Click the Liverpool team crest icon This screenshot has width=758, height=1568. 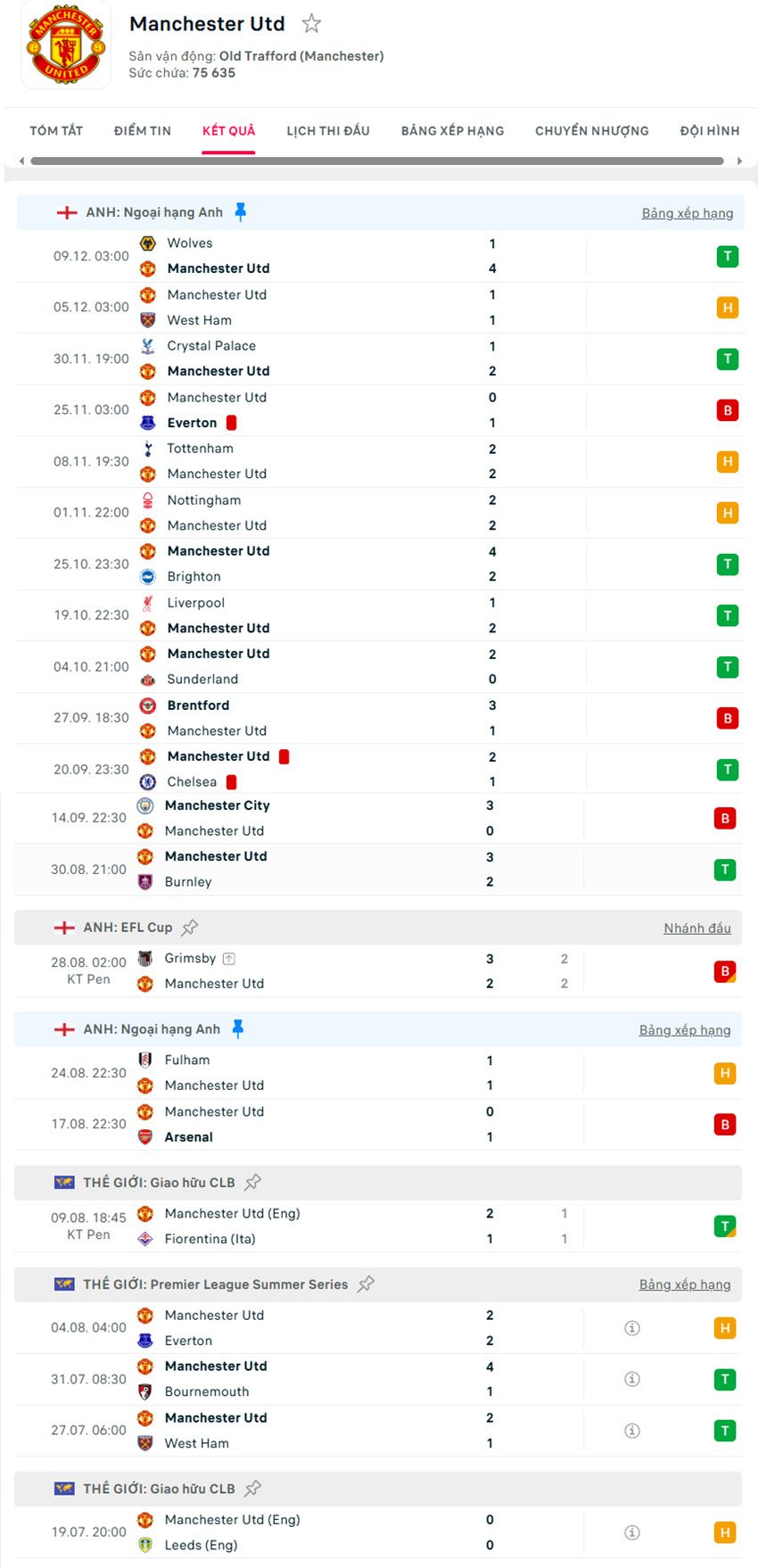coord(148,602)
